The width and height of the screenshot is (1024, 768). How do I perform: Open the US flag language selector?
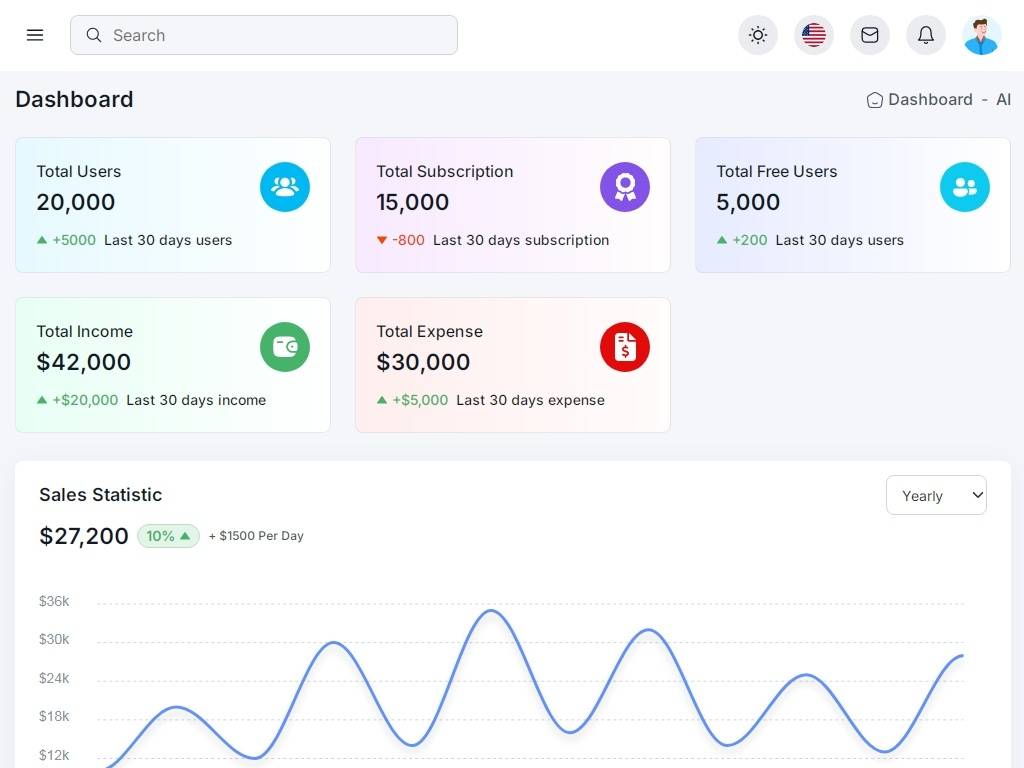coord(814,35)
